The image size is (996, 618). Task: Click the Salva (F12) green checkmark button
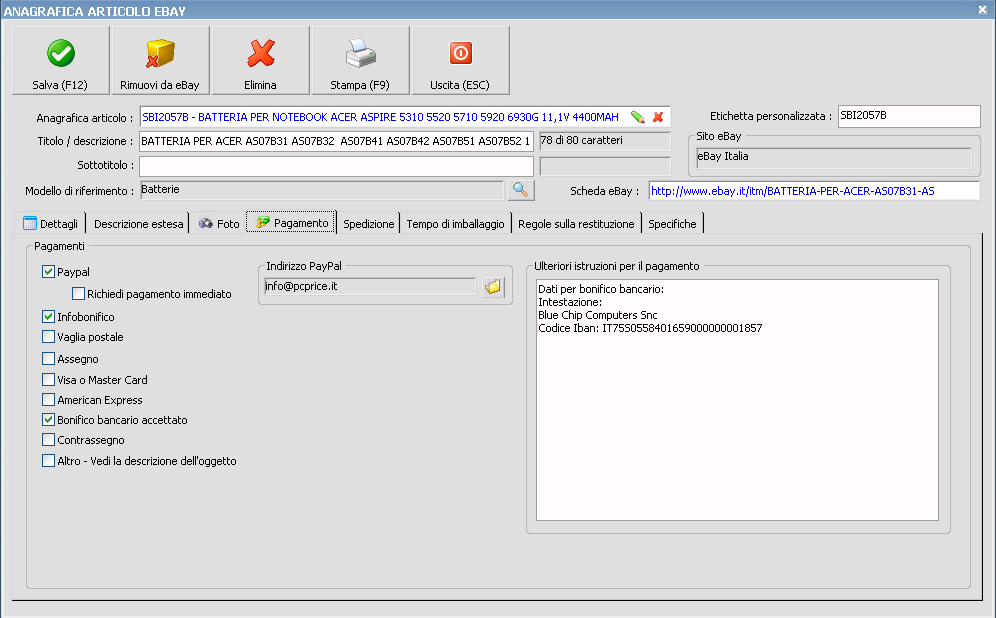[x=60, y=60]
